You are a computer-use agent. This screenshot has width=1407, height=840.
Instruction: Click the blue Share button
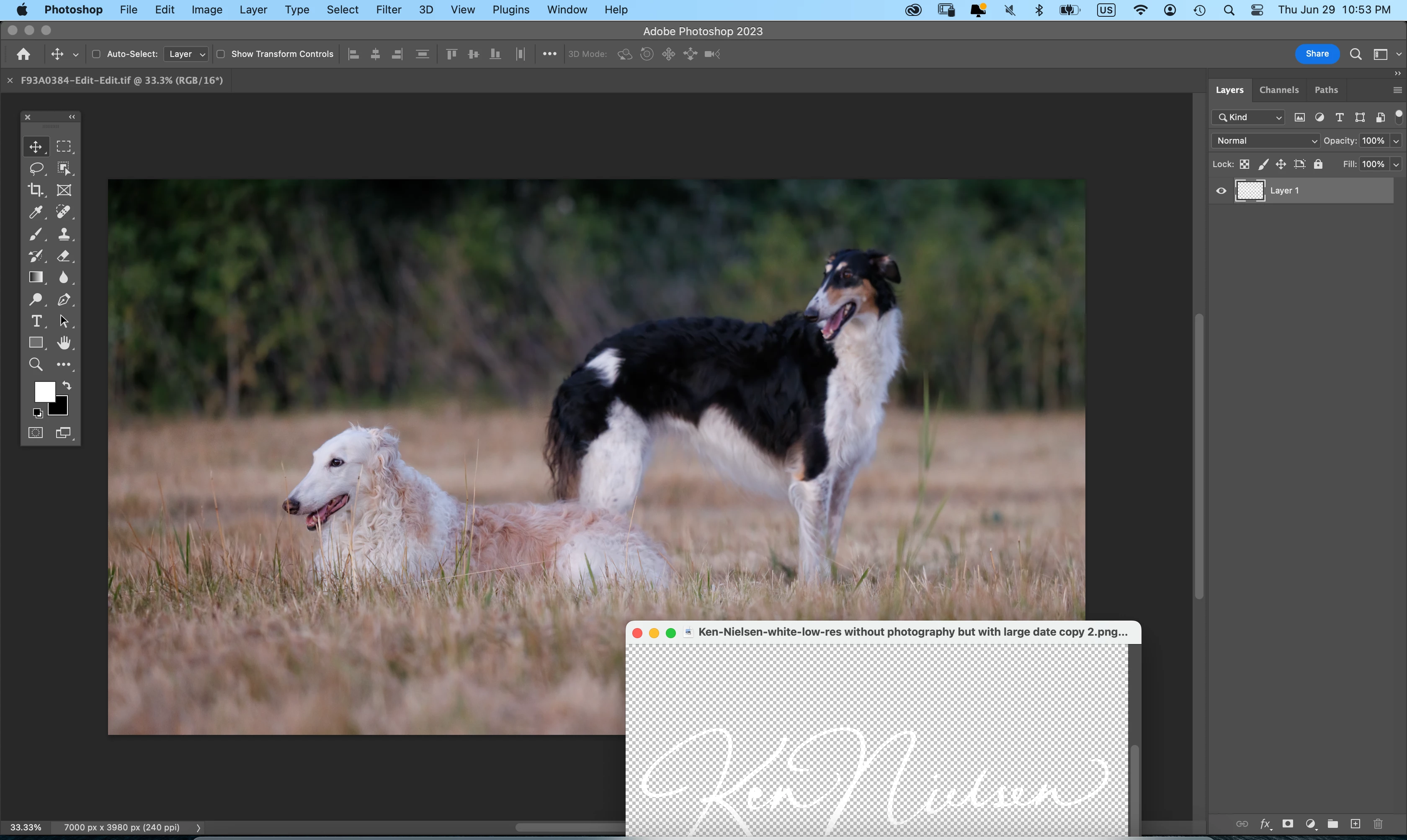tap(1317, 54)
